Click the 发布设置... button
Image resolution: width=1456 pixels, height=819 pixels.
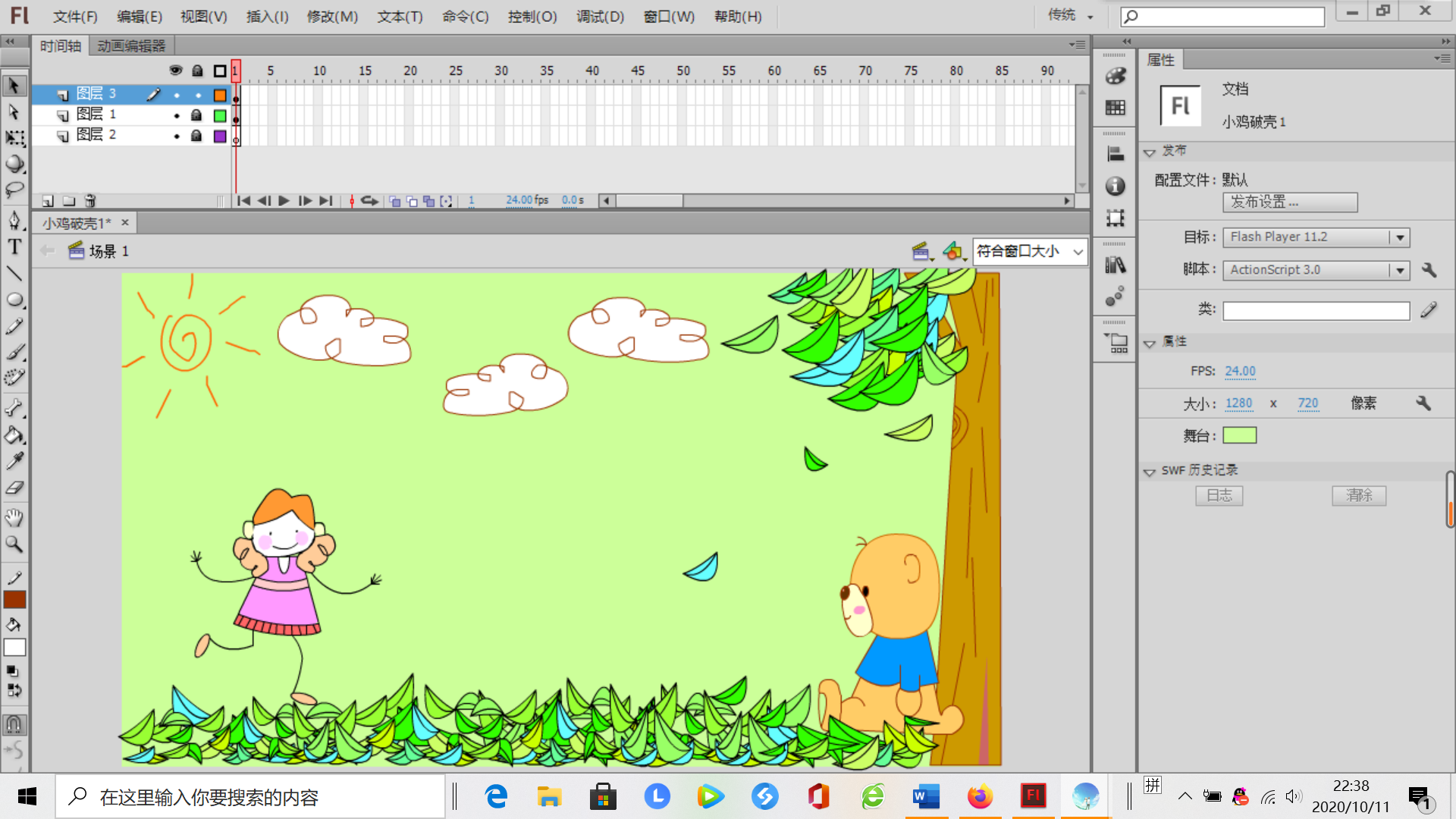tap(1290, 202)
